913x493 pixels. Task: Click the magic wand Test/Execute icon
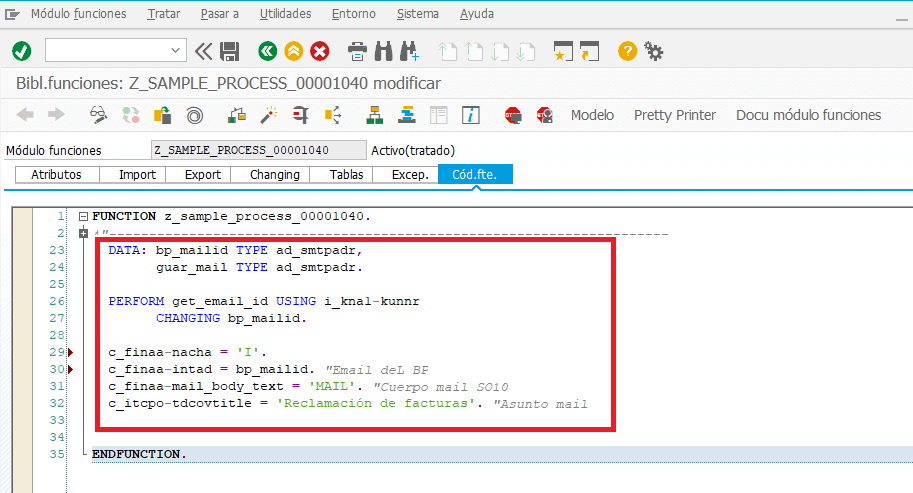[x=268, y=115]
